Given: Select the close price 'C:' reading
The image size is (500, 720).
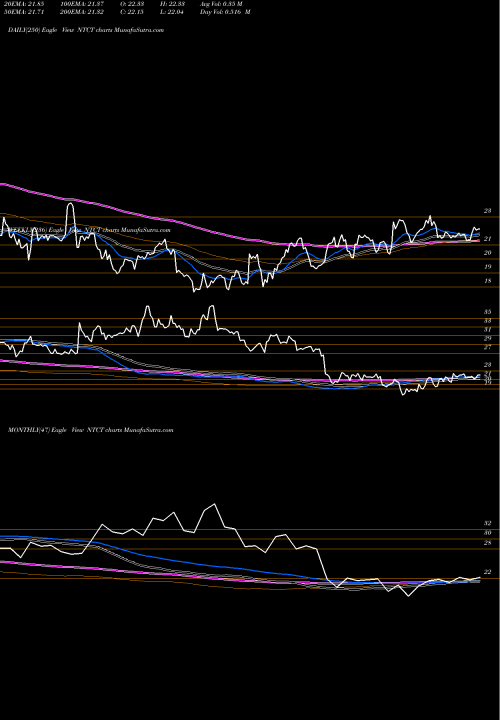Looking at the screenshot, I should [x=133, y=12].
